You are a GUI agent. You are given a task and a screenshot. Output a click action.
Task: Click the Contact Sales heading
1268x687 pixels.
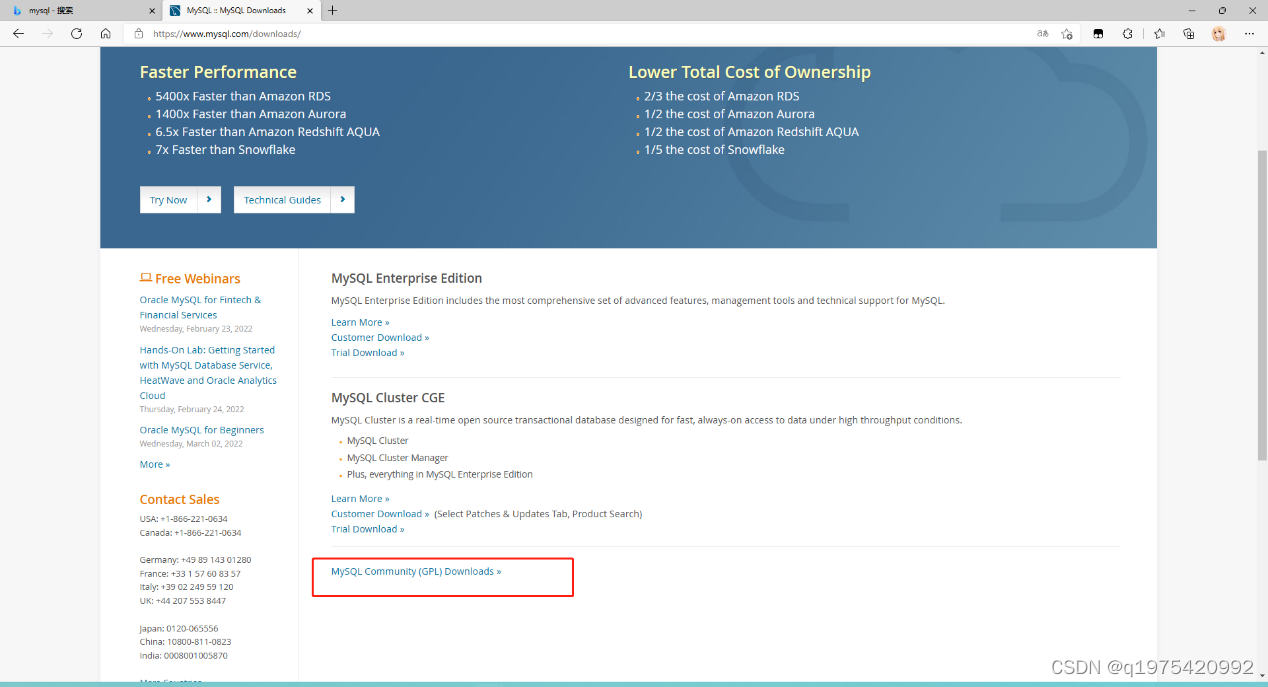coord(180,499)
